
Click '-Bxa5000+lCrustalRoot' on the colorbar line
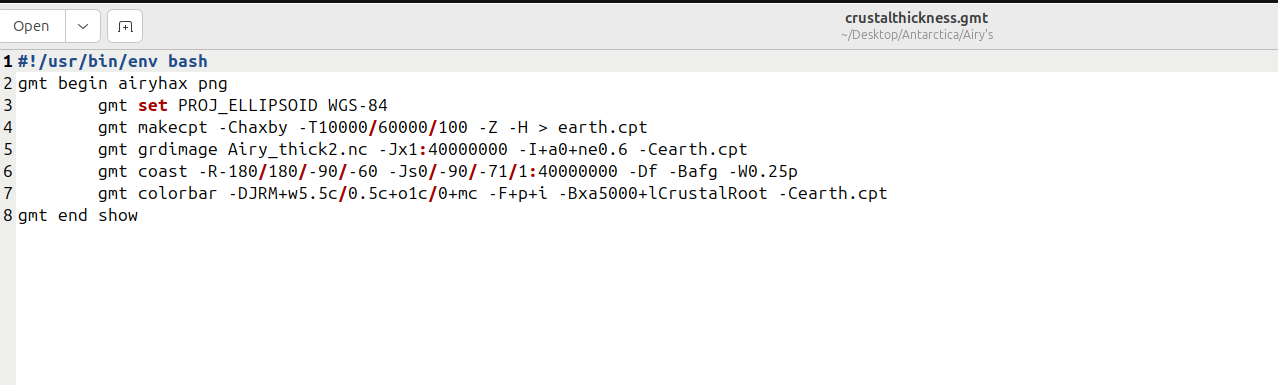pyautogui.click(x=663, y=194)
